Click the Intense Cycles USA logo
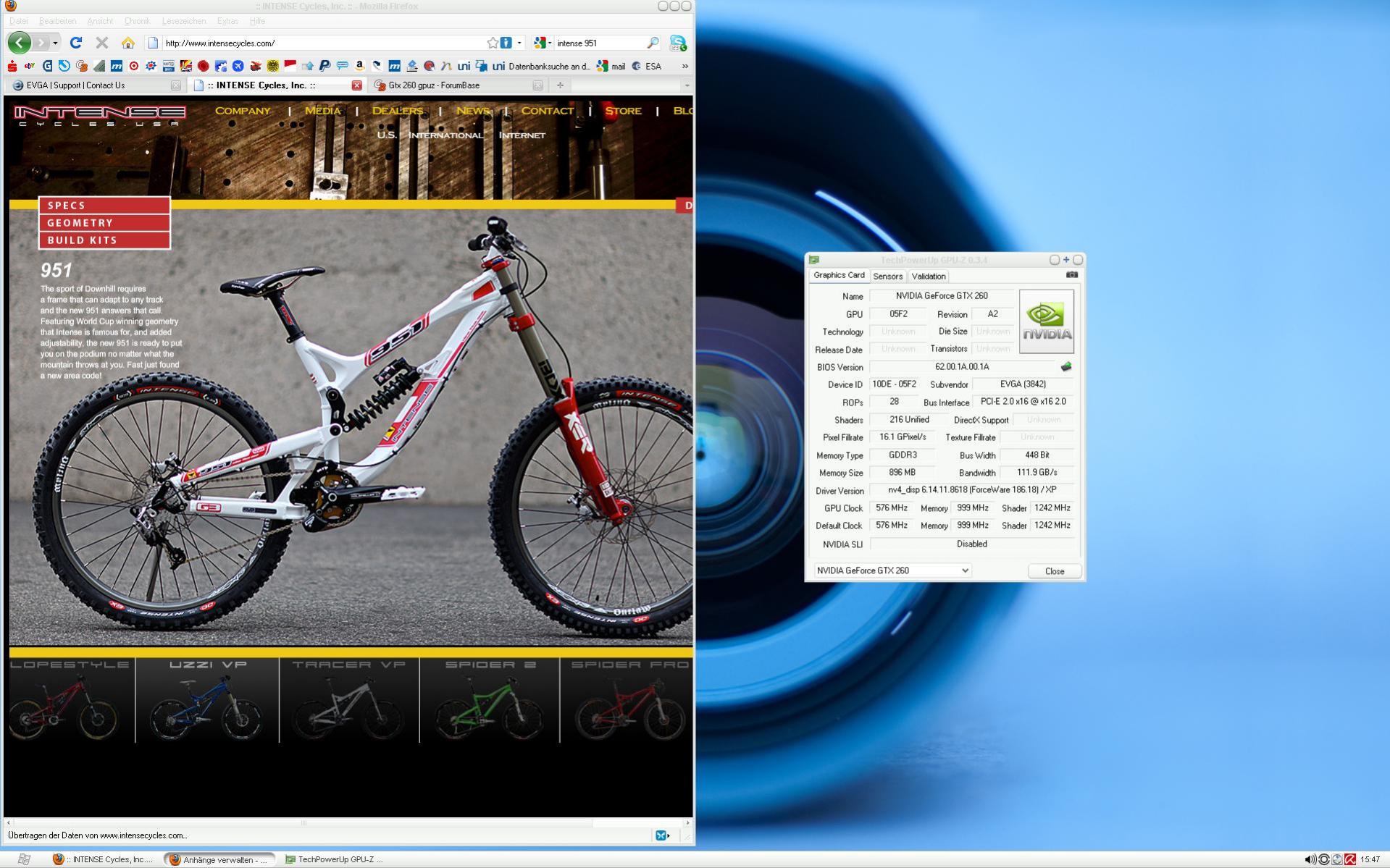The height and width of the screenshot is (868, 1390). point(100,116)
